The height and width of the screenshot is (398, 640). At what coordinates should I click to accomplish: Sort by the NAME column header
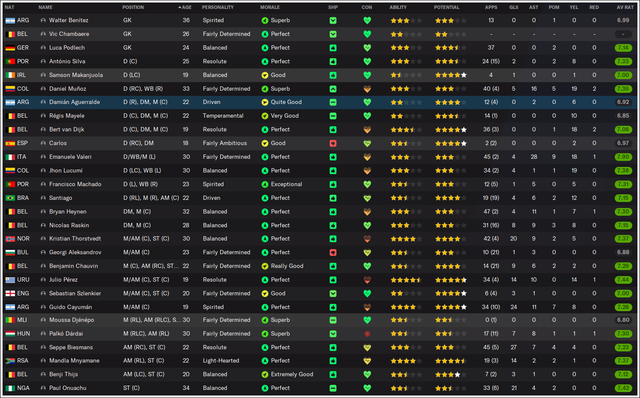pyautogui.click(x=44, y=7)
